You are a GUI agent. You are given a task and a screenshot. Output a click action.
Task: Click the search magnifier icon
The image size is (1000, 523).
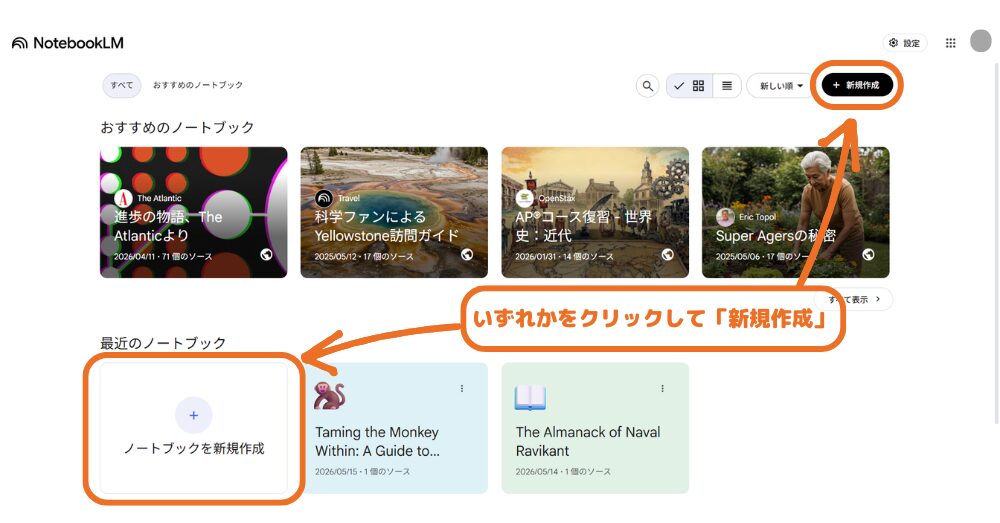[x=647, y=85]
